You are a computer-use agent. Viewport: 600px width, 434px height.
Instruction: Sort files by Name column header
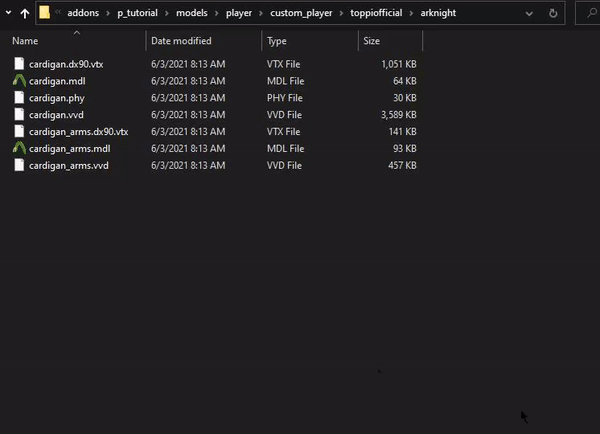pyautogui.click(x=25, y=41)
